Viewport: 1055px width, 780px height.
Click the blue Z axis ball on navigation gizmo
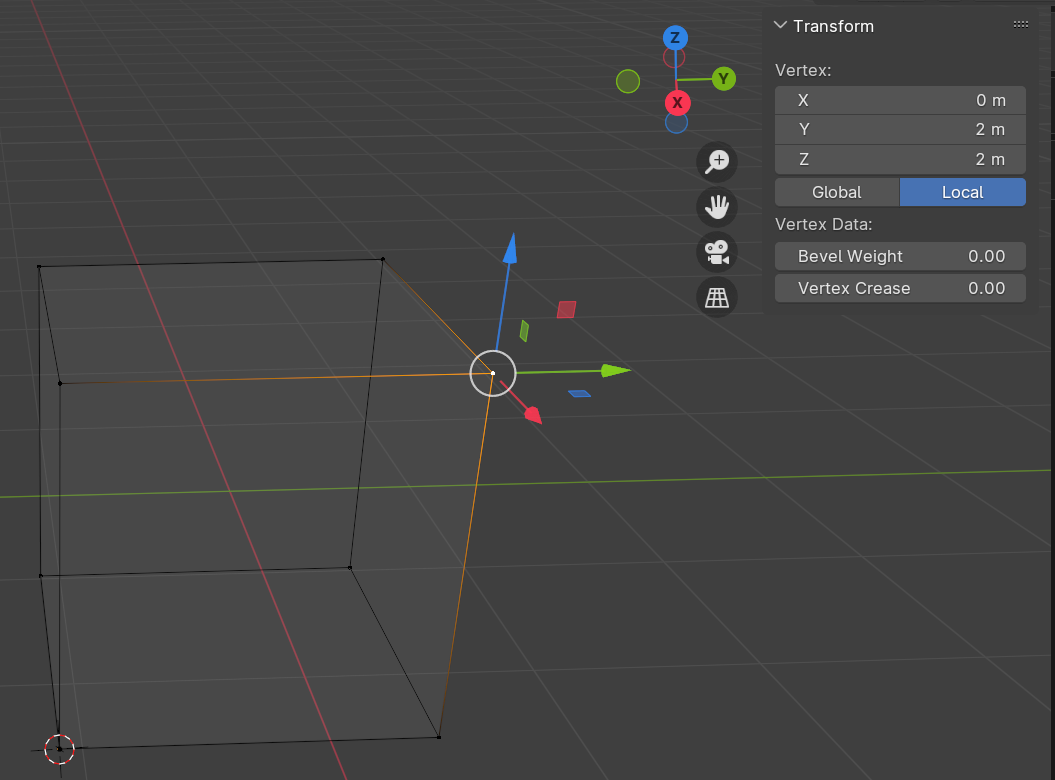(675, 38)
